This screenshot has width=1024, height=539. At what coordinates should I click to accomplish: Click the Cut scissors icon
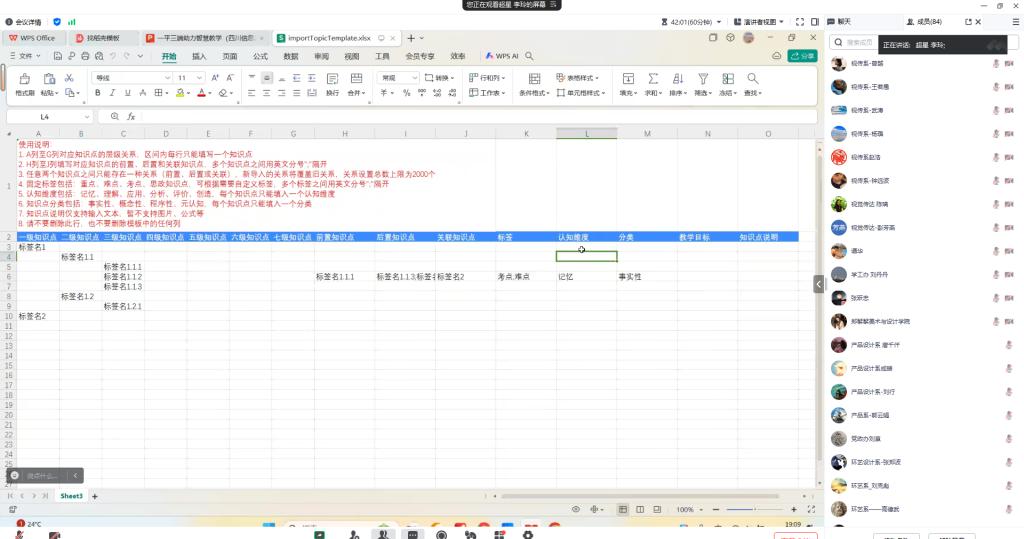(x=69, y=78)
